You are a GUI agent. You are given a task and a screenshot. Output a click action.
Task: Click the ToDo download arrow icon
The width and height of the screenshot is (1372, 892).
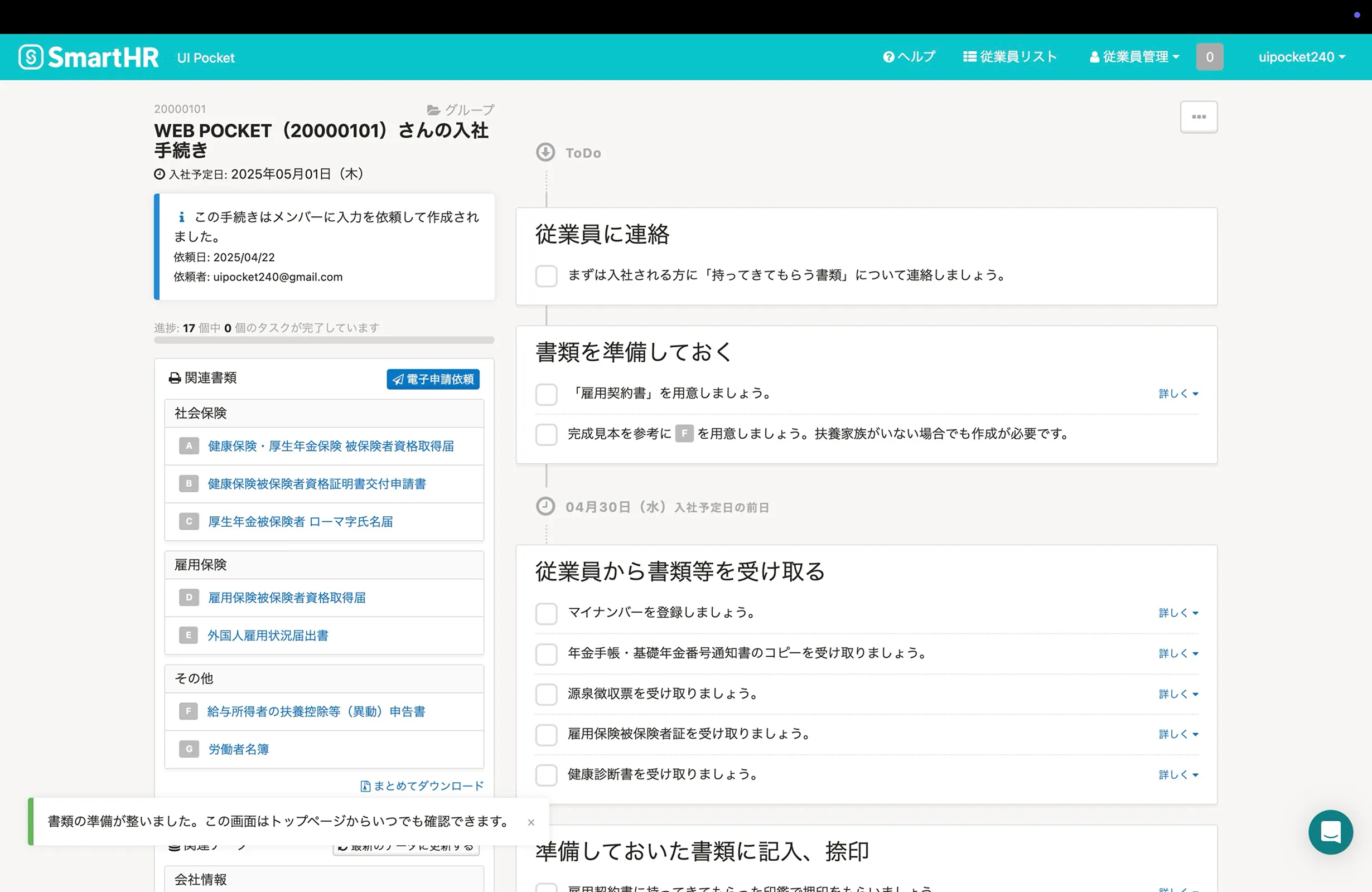[x=545, y=152]
